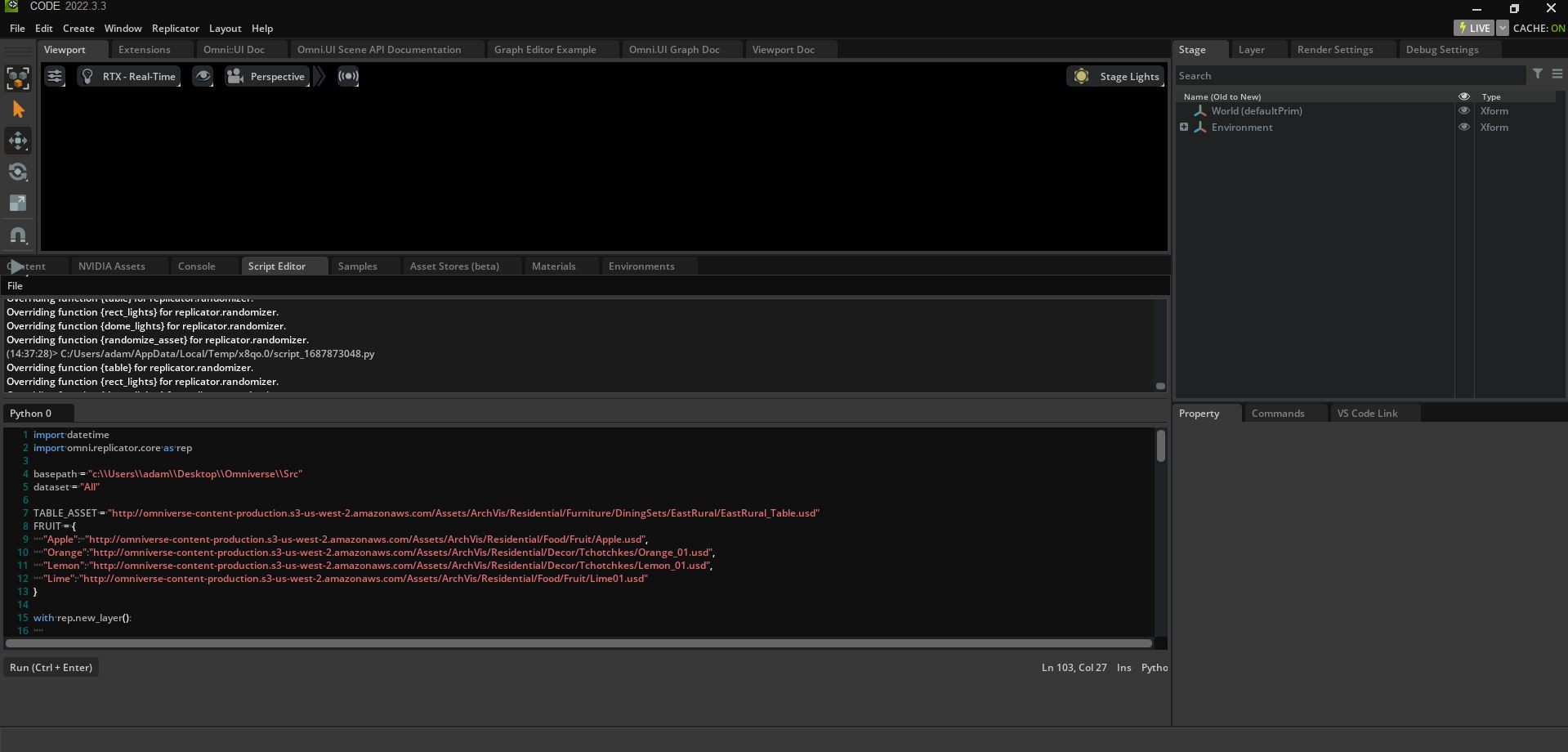Open viewport settings sliders icon
Image resolution: width=1568 pixels, height=752 pixels.
click(55, 76)
